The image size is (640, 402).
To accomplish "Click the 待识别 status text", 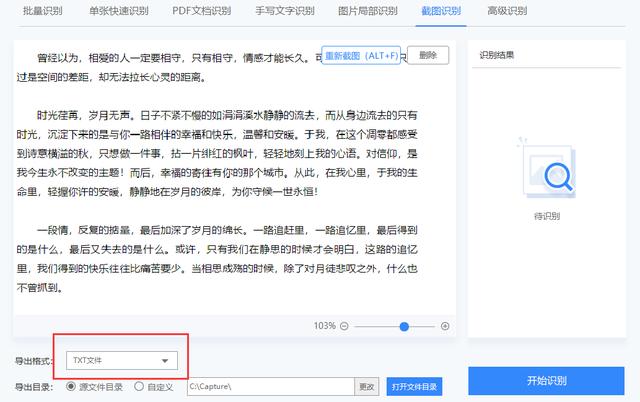I will (547, 216).
